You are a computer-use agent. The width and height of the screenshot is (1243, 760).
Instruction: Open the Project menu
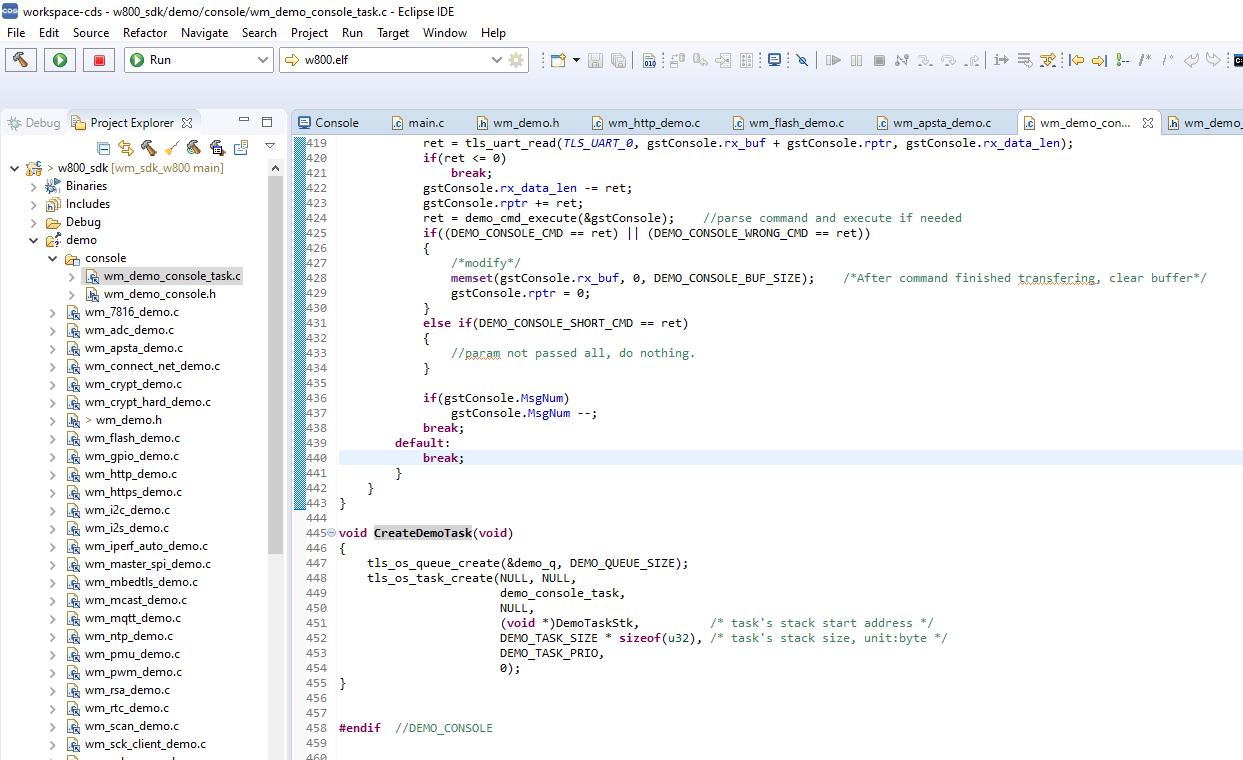309,33
